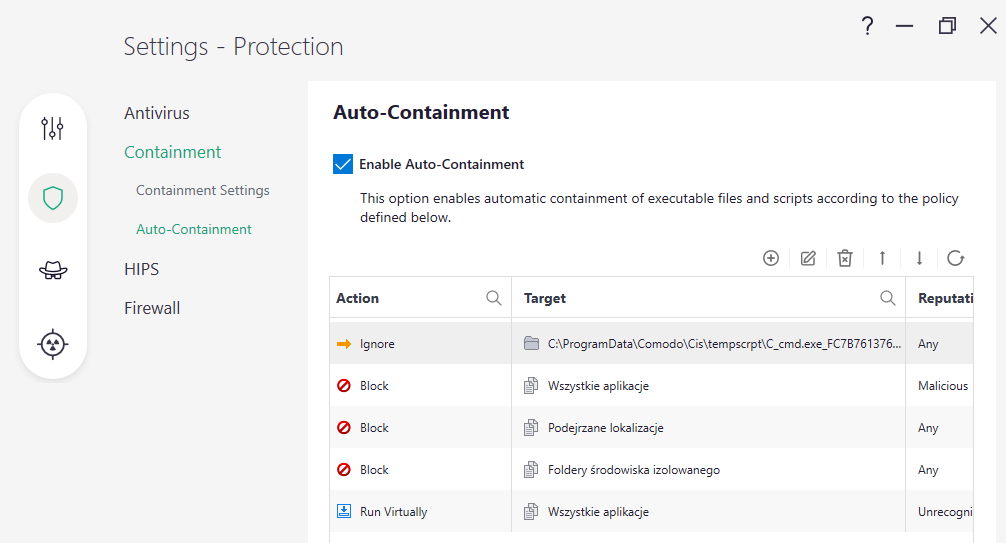
Task: Click the help question mark icon
Action: pos(867,27)
